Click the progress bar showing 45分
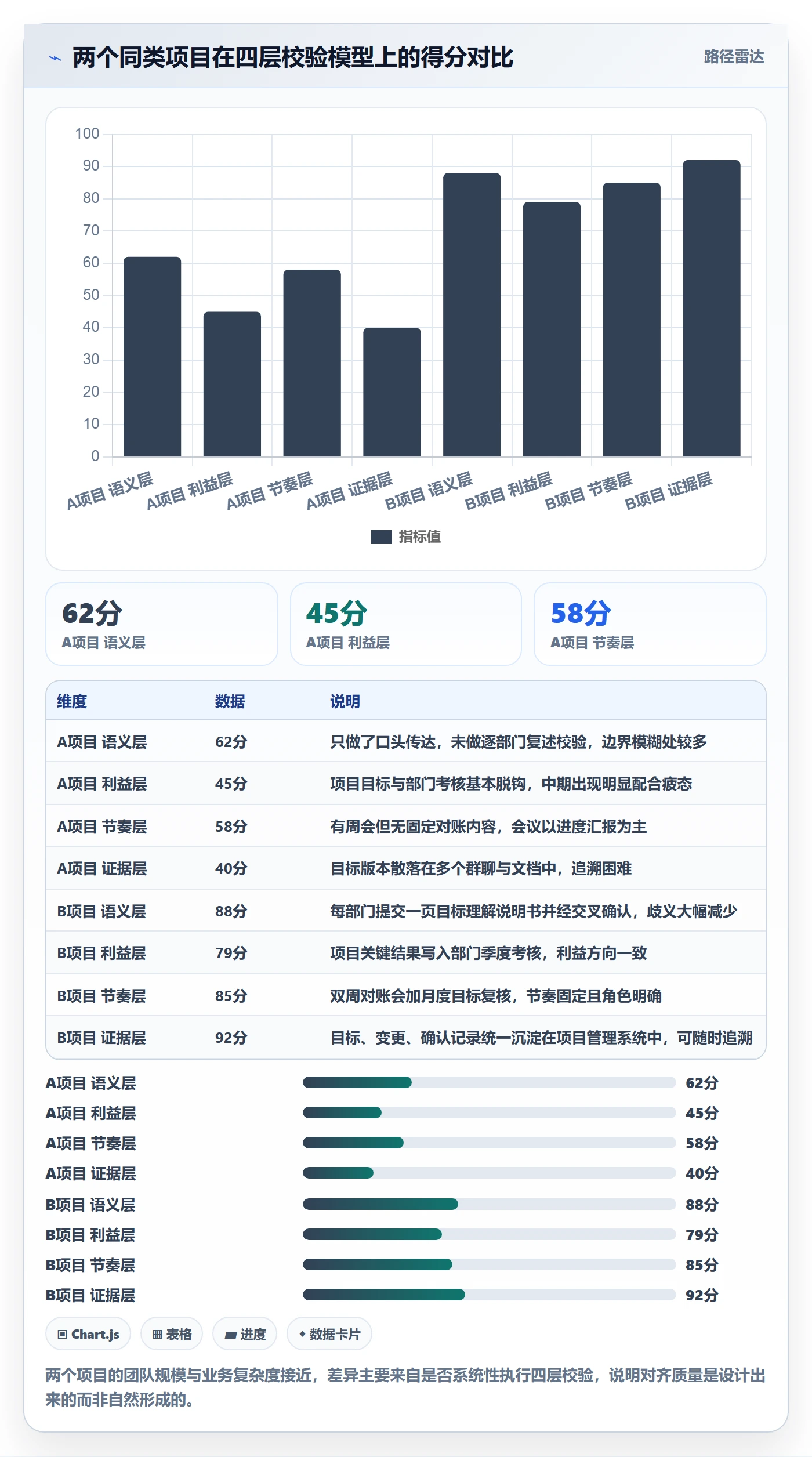Viewport: 812px width, 1457px height. point(489,1112)
